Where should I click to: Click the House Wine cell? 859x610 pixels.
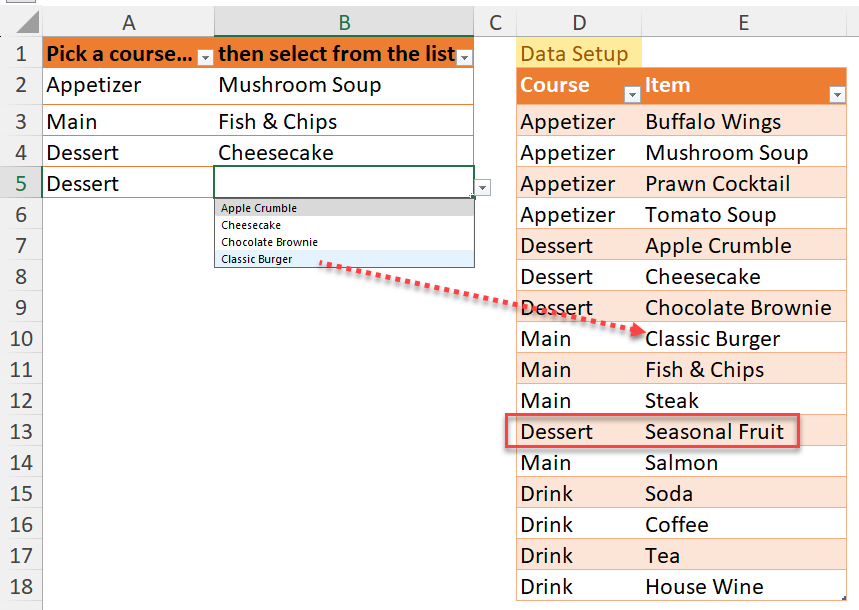coord(704,587)
